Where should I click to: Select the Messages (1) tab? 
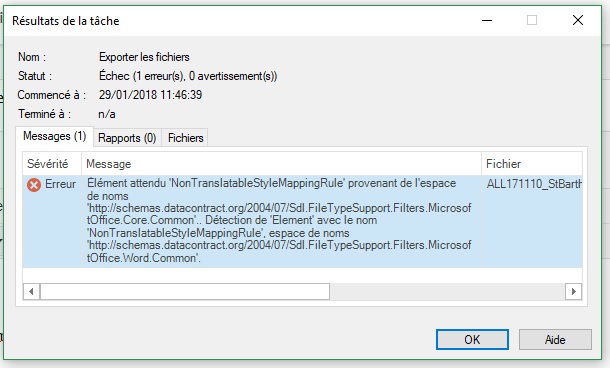[54, 136]
